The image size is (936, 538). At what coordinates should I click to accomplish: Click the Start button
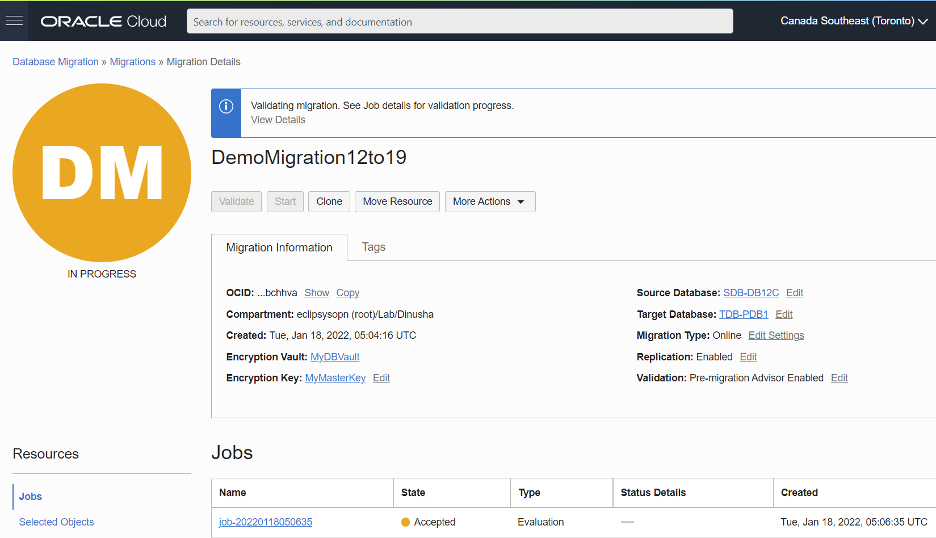point(285,202)
